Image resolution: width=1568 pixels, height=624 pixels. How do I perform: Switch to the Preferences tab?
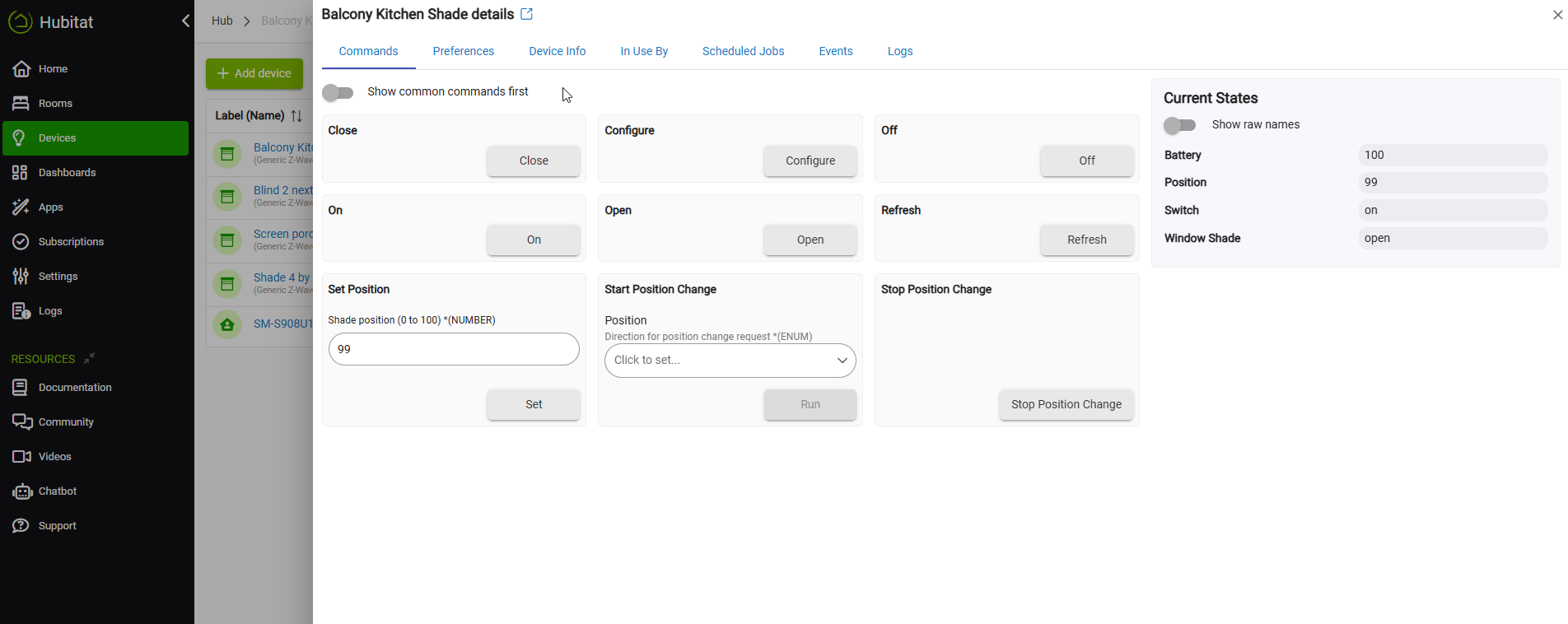[463, 51]
